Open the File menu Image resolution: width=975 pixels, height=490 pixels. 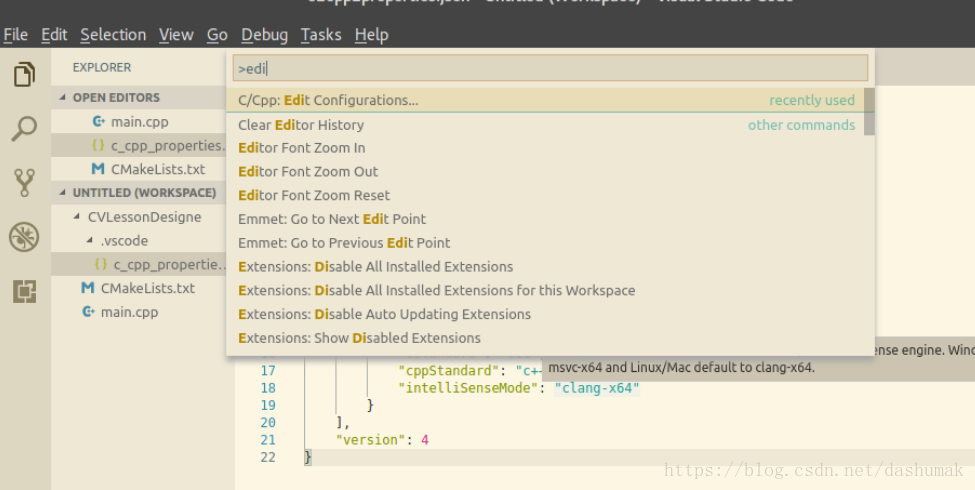click(x=16, y=35)
